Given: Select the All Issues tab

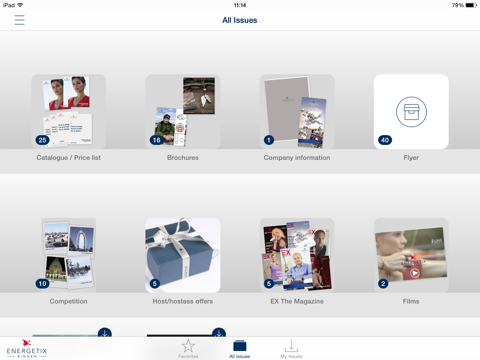Looking at the screenshot, I should click(x=240, y=349).
